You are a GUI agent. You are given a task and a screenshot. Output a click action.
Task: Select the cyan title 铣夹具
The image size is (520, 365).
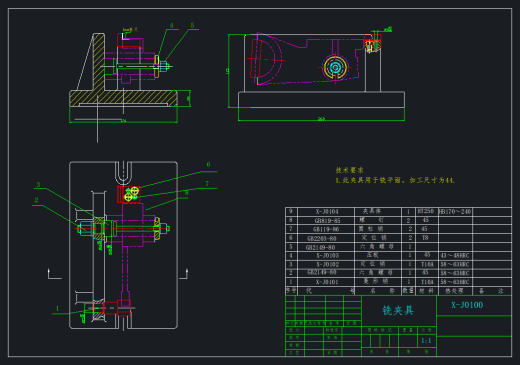398,310
